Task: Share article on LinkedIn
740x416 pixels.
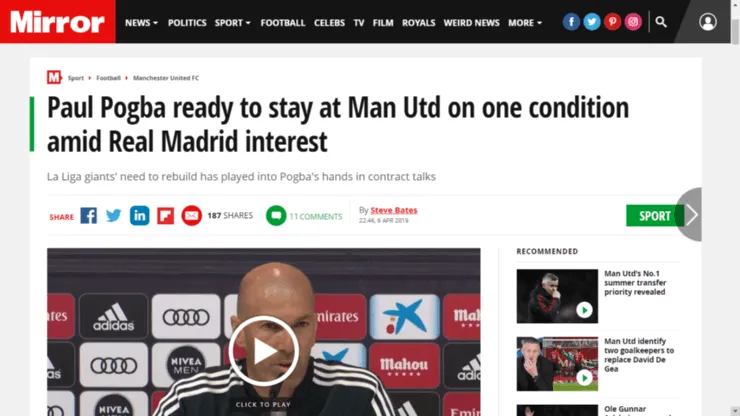Action: [x=140, y=216]
